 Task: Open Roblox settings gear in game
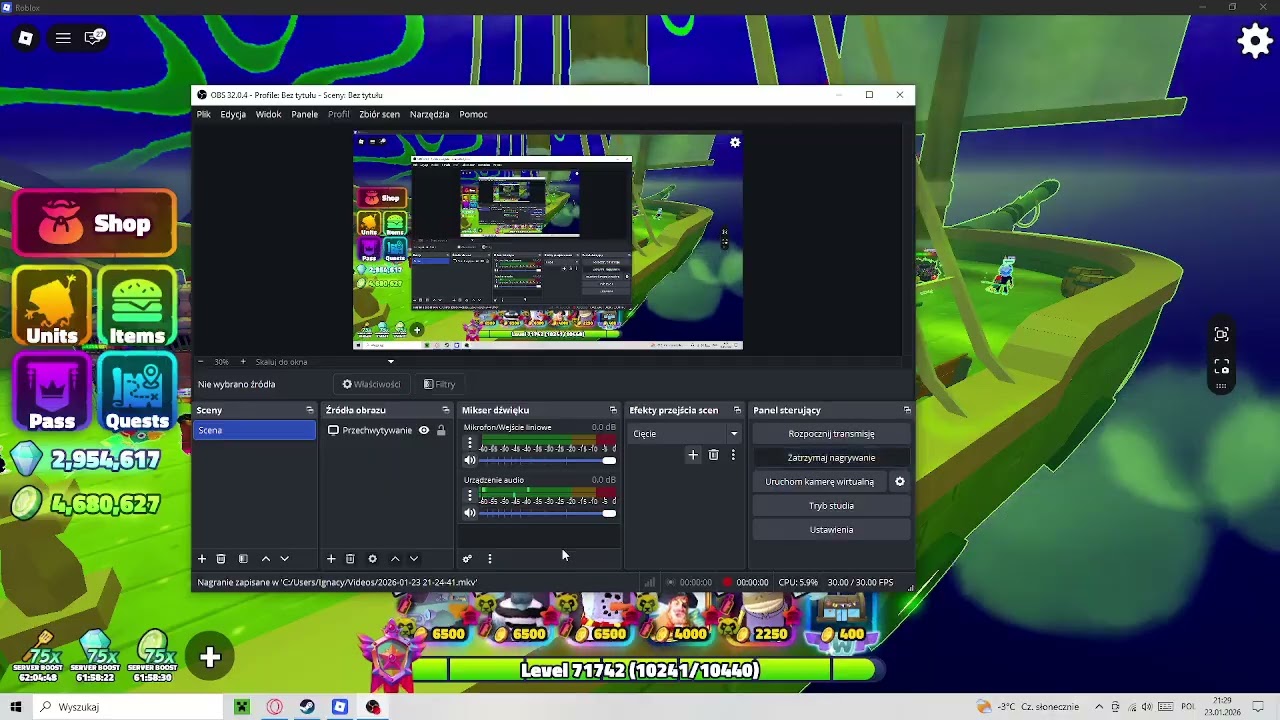(1255, 41)
